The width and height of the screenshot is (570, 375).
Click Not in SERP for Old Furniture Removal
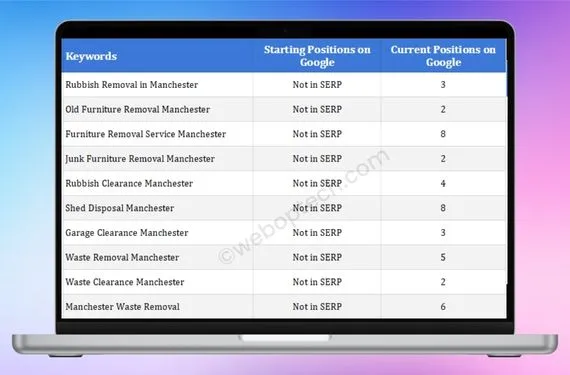[x=317, y=109]
